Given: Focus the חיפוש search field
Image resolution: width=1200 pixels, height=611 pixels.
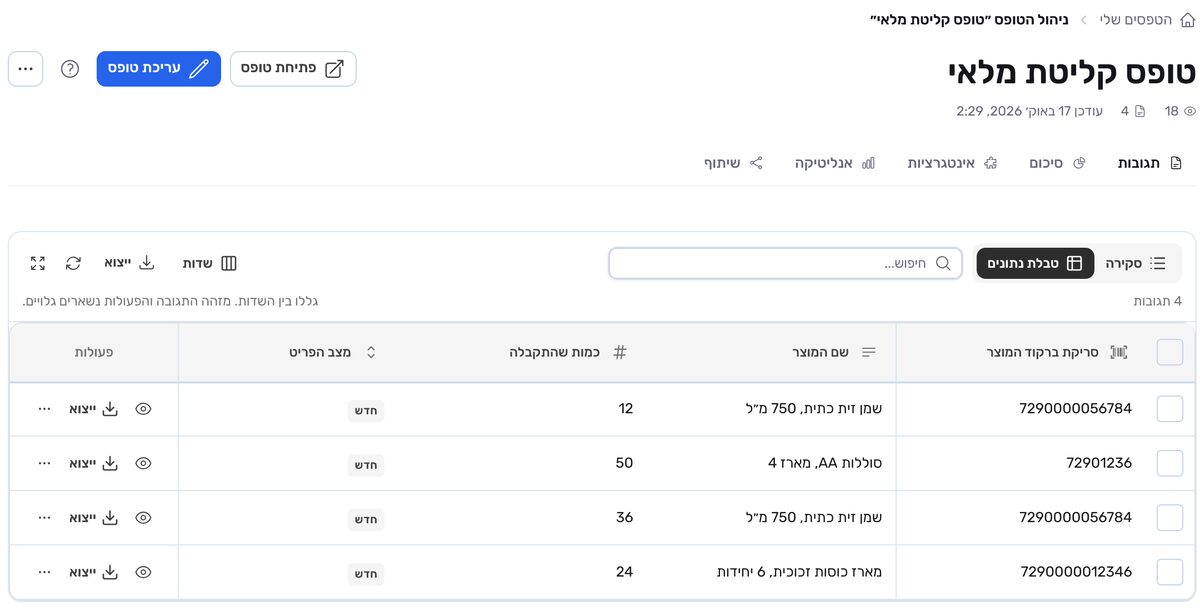Looking at the screenshot, I should pyautogui.click(x=785, y=263).
